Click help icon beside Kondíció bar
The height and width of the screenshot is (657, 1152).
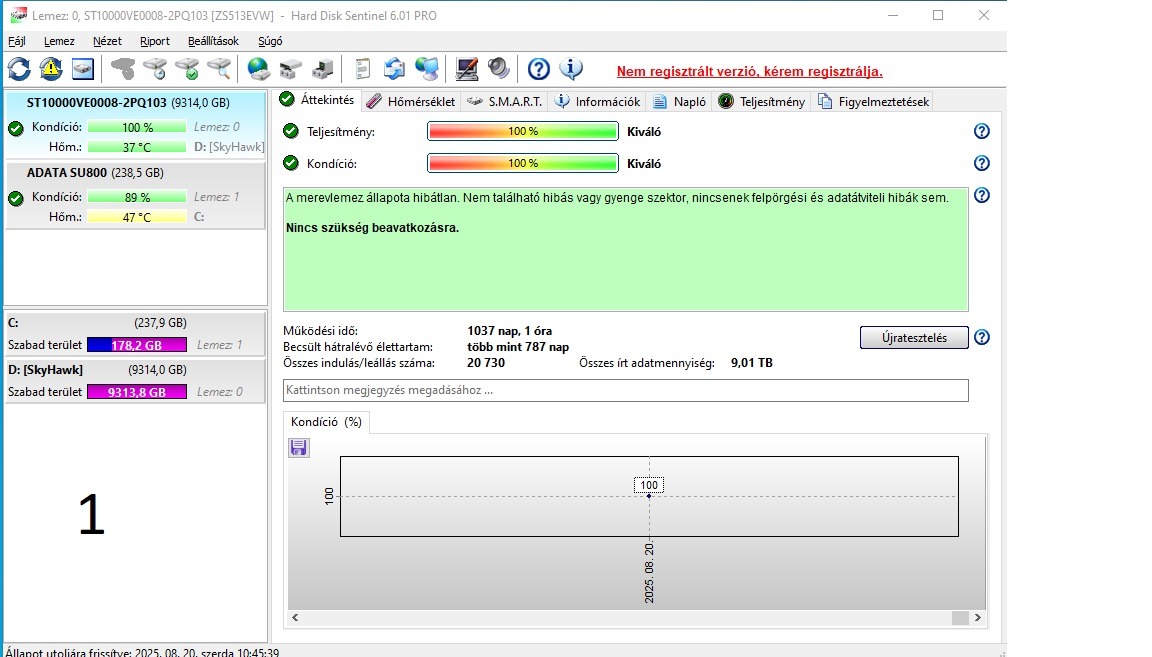[982, 163]
